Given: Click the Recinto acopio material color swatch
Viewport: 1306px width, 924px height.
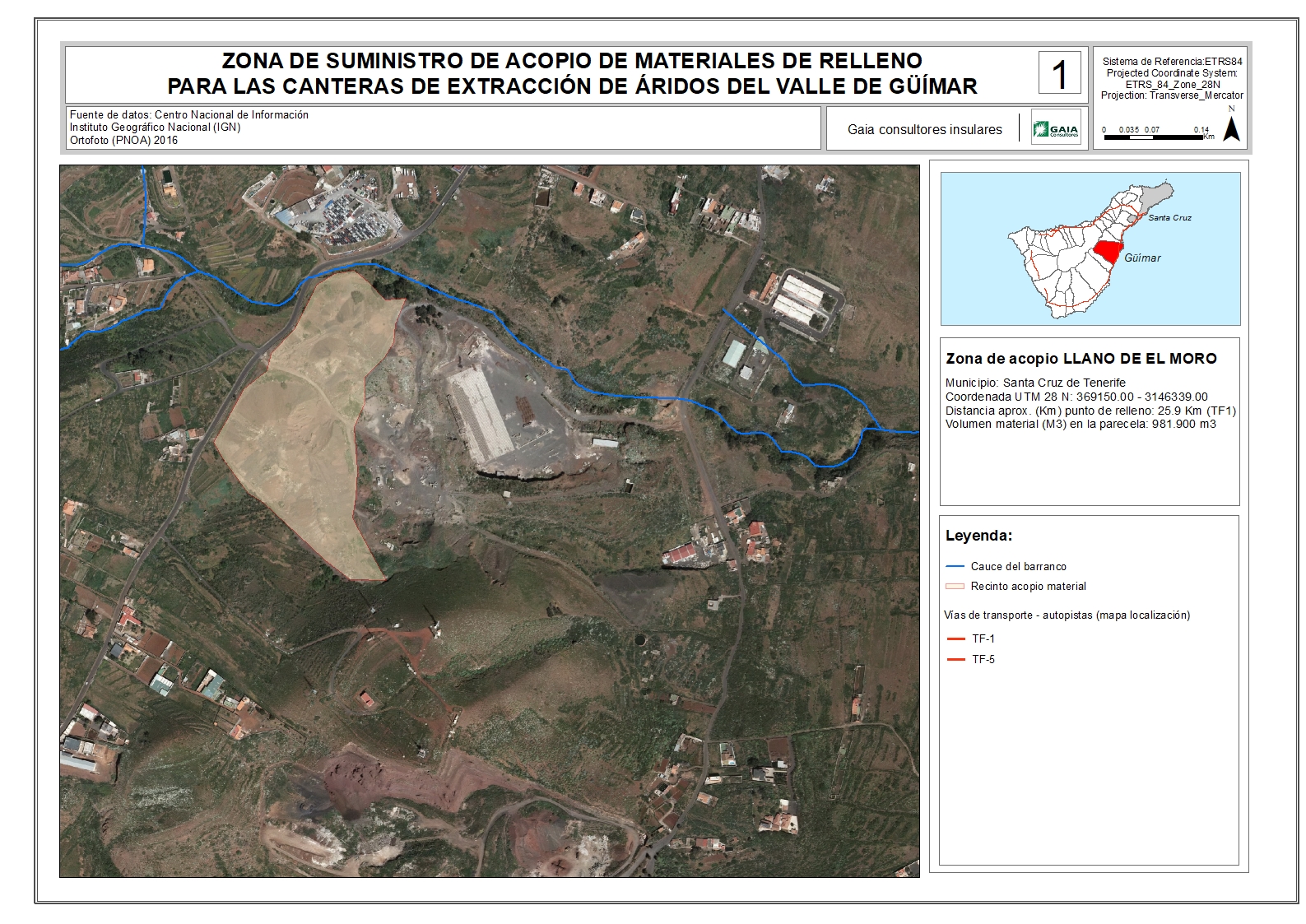Looking at the screenshot, I should [955, 587].
